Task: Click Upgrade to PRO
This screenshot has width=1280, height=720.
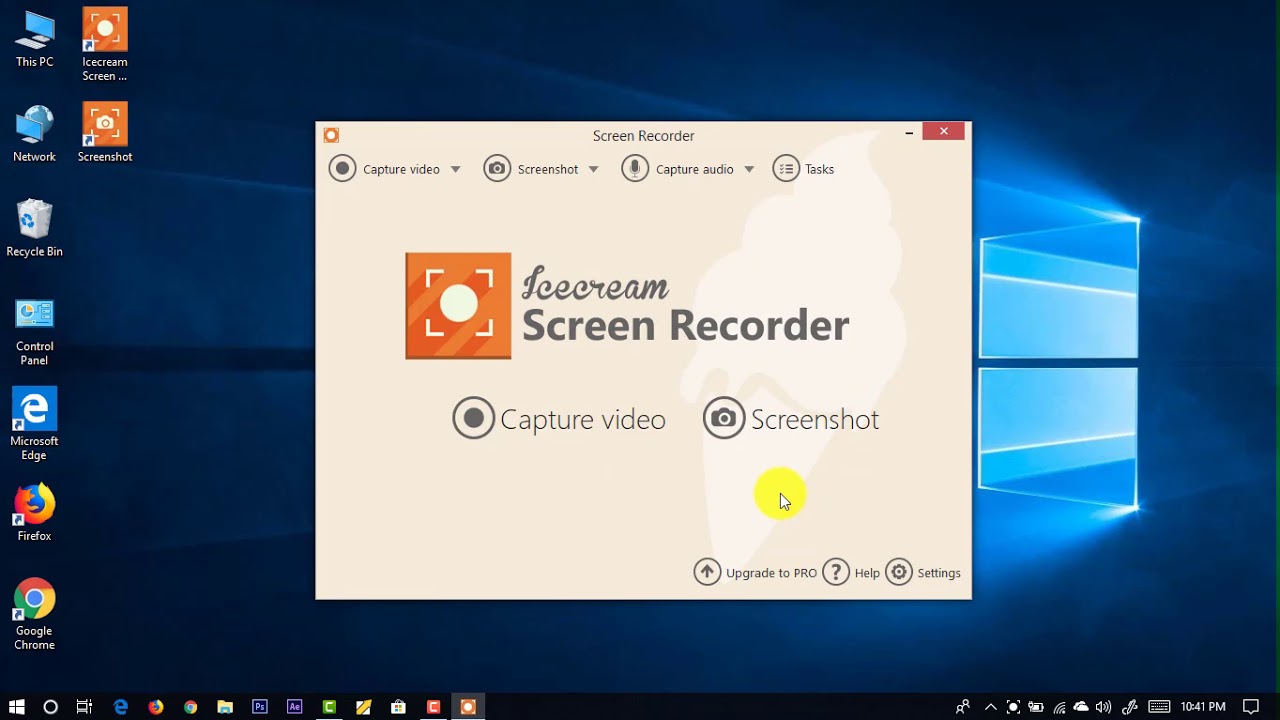Action: [756, 572]
